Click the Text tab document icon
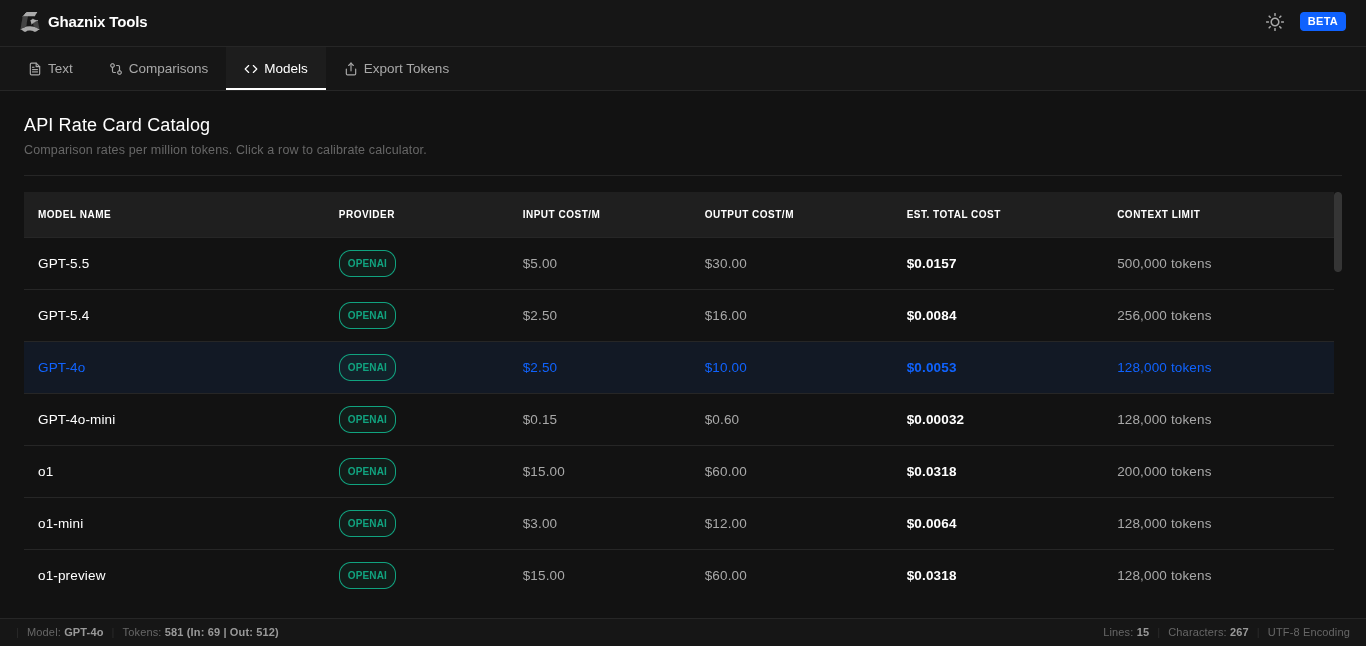1366x646 pixels. [x=35, y=69]
